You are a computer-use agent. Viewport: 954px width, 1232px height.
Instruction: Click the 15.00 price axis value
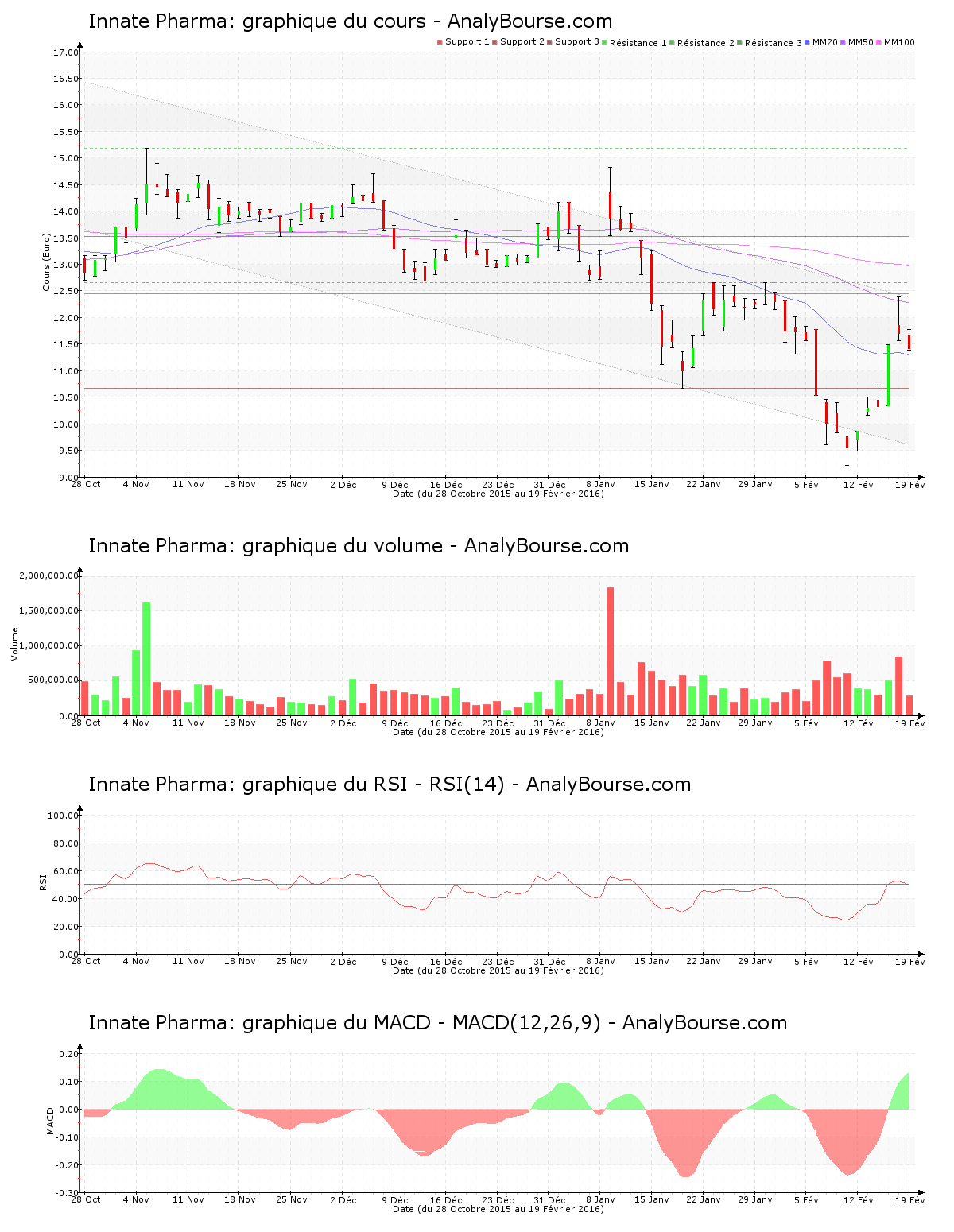tap(66, 158)
